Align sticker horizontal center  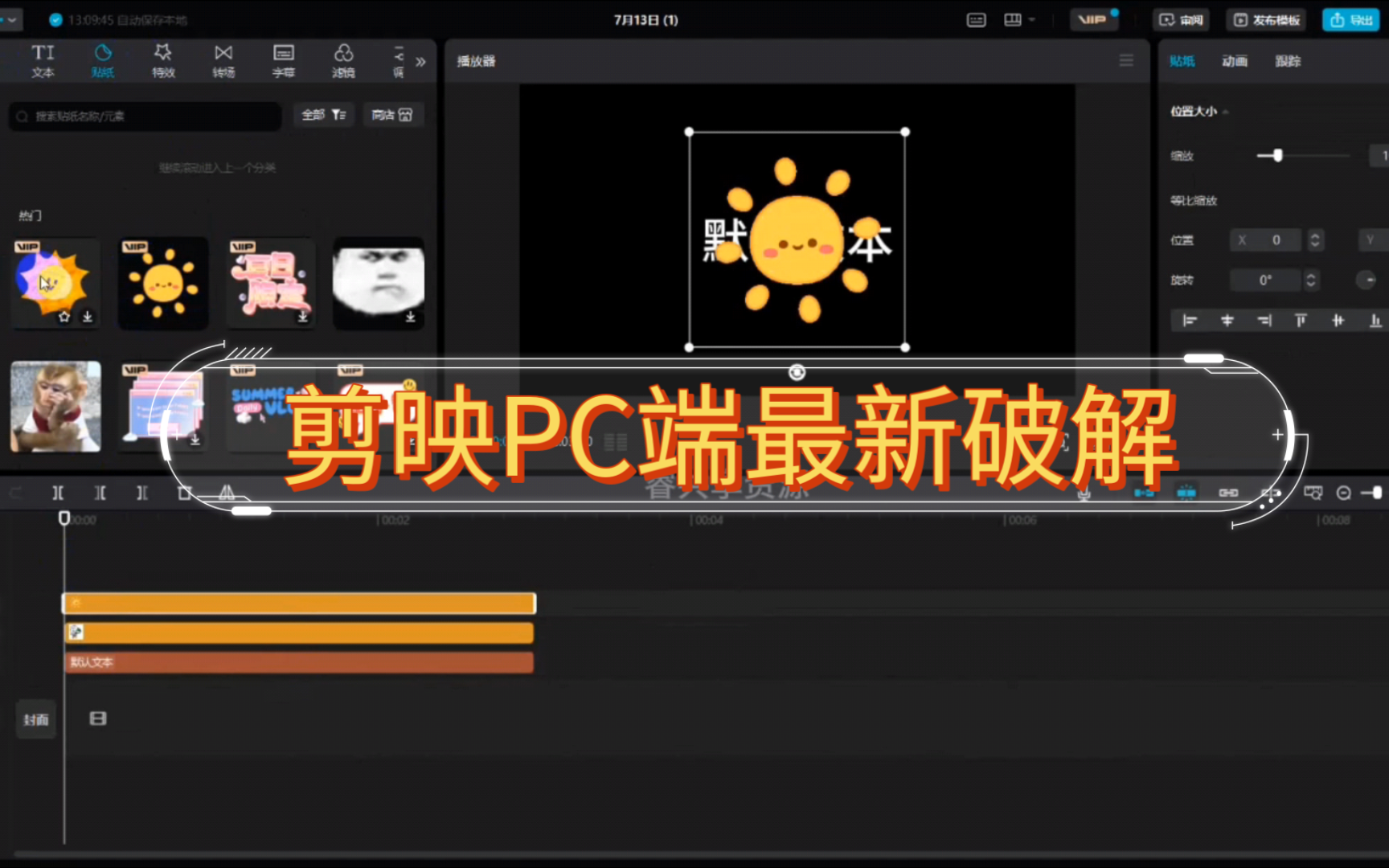click(1227, 321)
